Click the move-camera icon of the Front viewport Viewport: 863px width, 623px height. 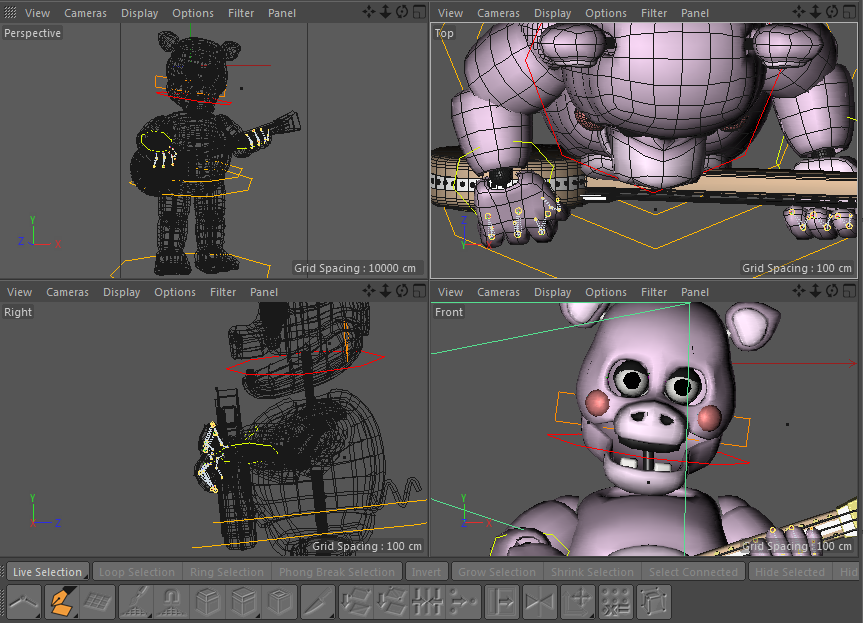click(799, 291)
